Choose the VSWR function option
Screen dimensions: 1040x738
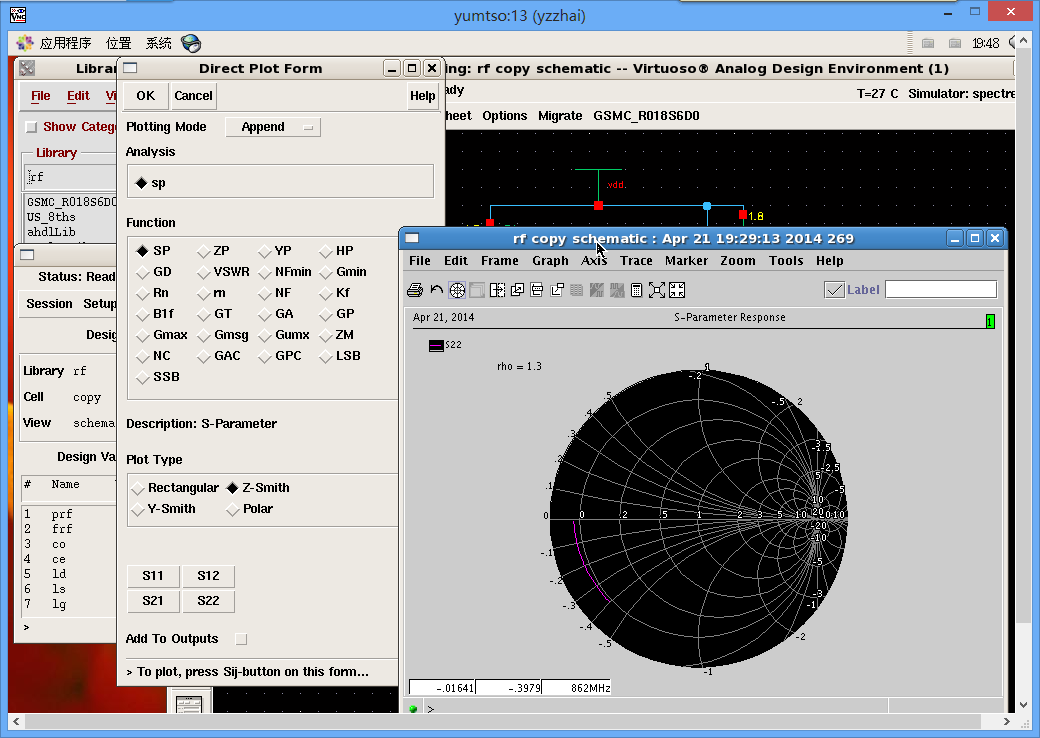click(x=204, y=272)
